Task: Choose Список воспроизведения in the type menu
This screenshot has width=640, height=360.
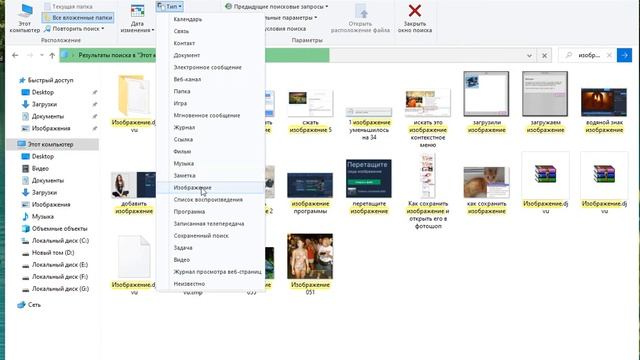Action: coord(211,200)
